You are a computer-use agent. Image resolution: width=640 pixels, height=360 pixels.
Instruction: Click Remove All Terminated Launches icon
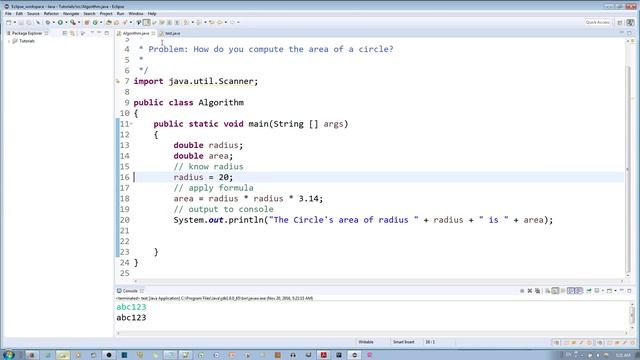[538, 291]
